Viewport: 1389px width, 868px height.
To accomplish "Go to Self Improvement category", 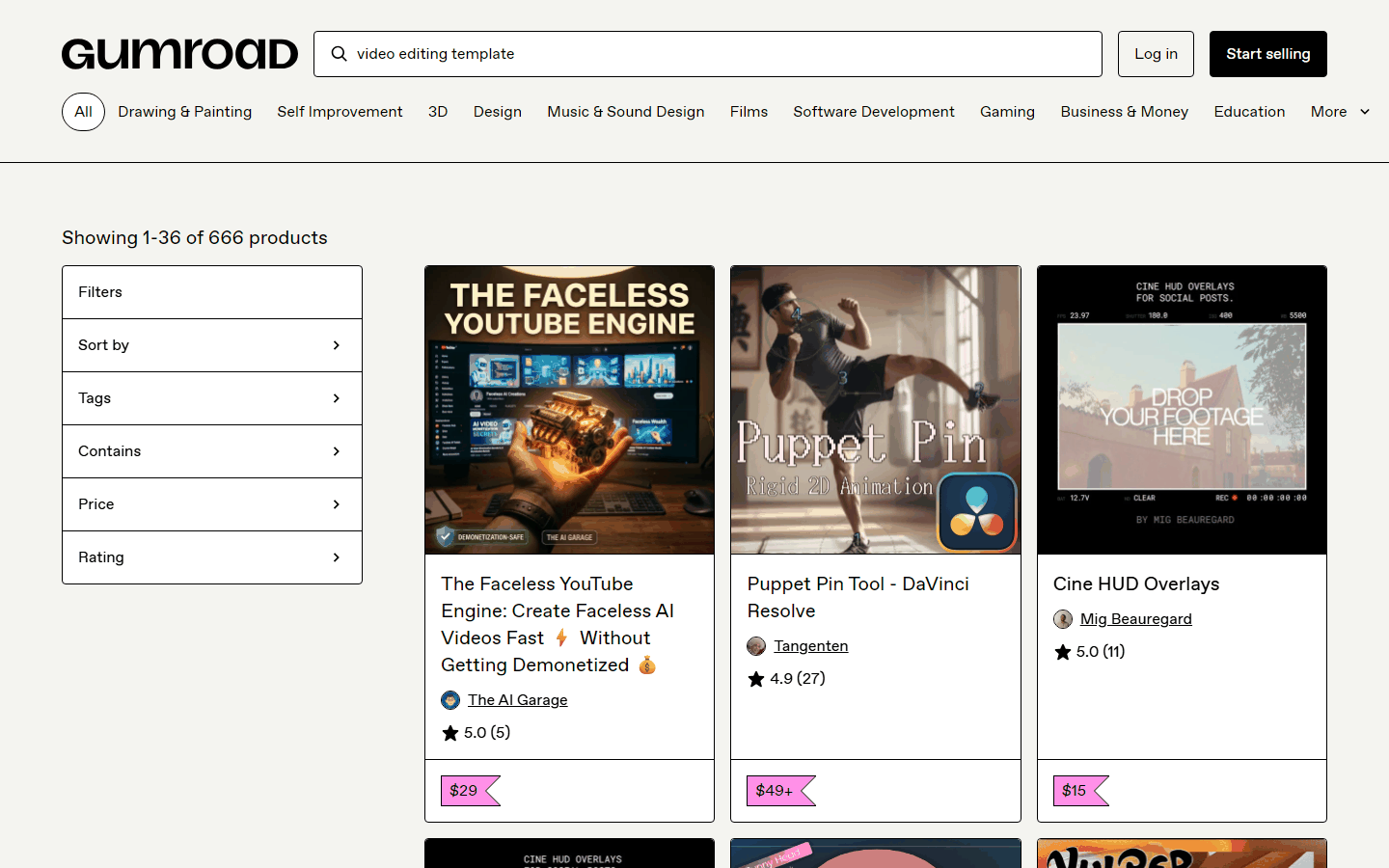I will click(x=340, y=112).
